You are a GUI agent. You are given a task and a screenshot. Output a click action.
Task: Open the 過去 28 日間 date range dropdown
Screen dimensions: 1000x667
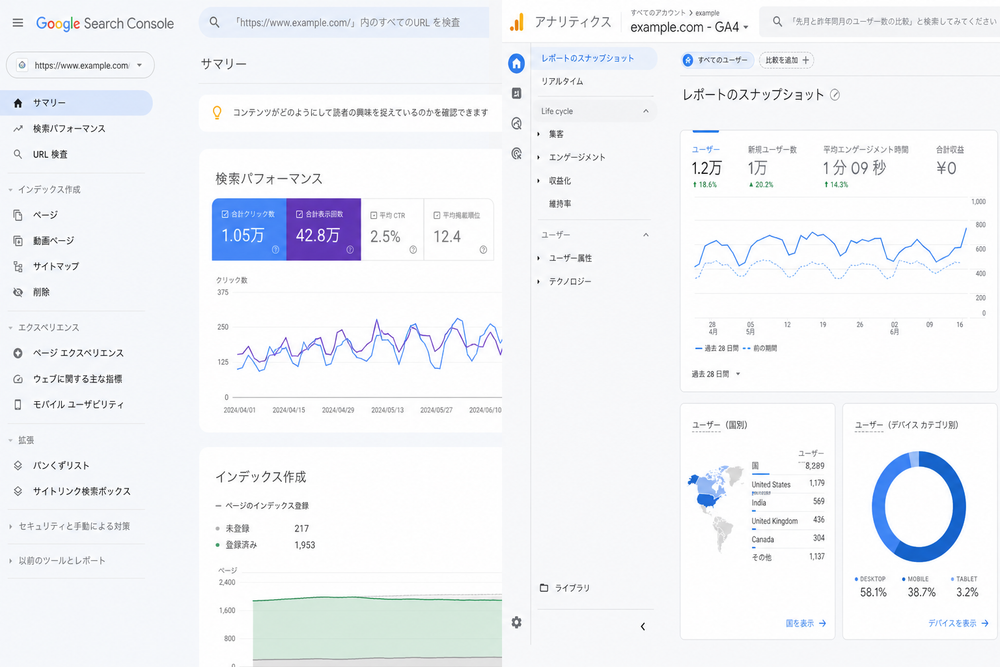[x=716, y=374]
